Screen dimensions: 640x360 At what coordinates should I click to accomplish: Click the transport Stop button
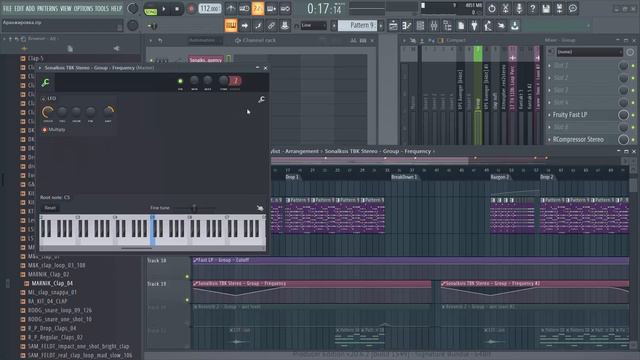point(177,9)
